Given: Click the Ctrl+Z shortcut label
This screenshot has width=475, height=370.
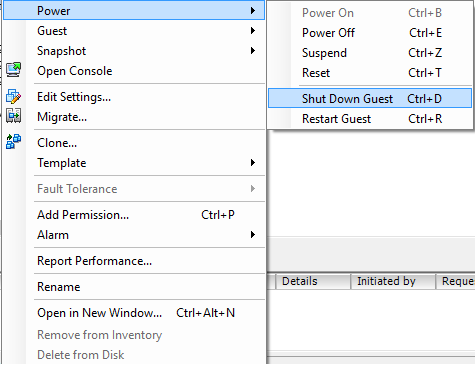Looking at the screenshot, I should tap(425, 53).
